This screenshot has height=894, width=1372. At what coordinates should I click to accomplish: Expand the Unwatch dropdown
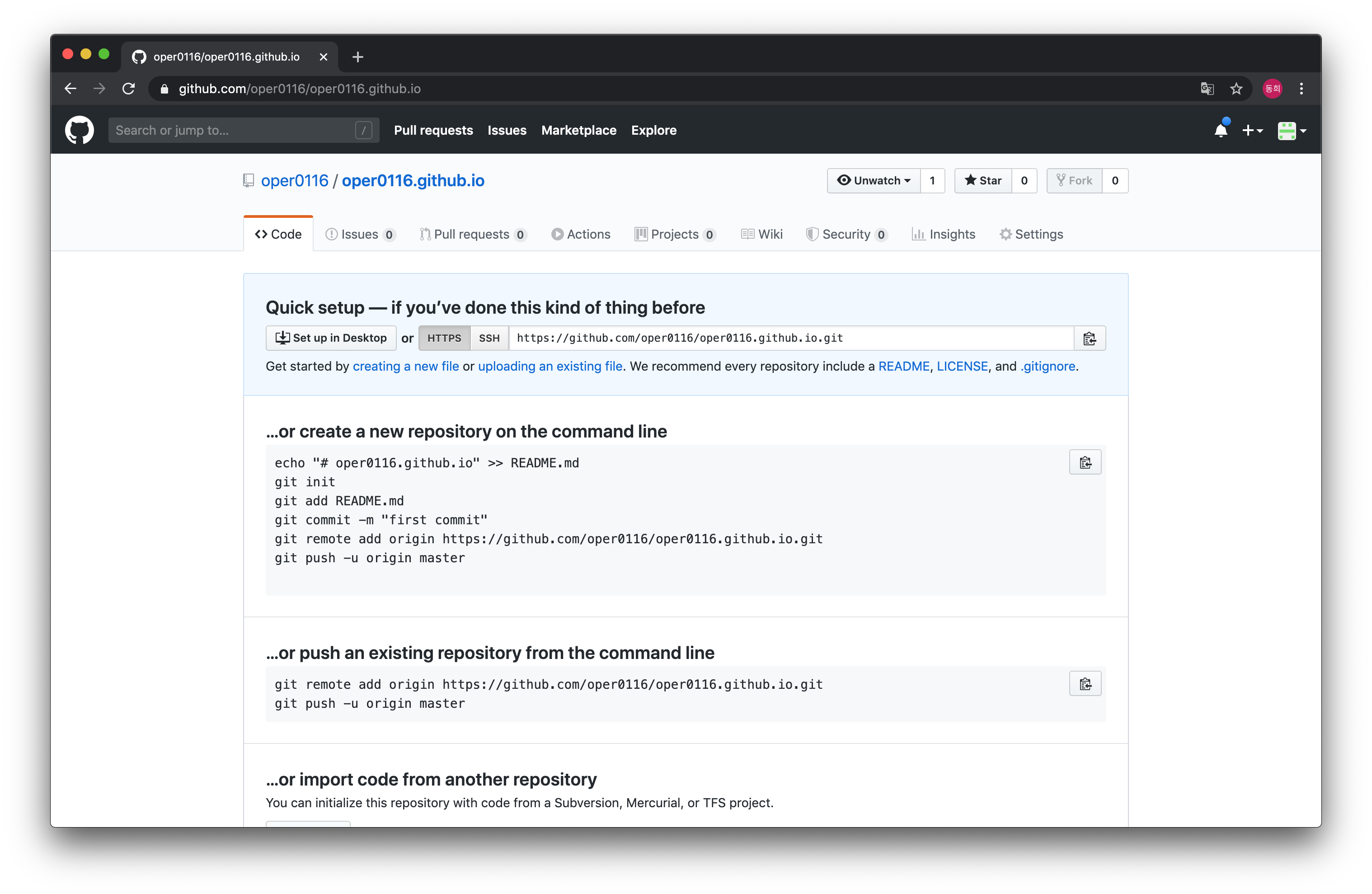coord(874,181)
